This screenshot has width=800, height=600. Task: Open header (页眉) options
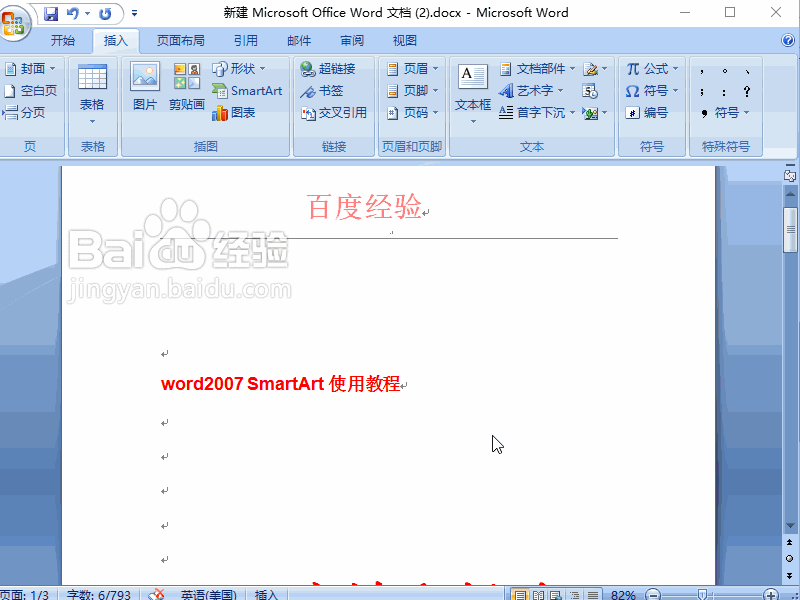tap(412, 68)
